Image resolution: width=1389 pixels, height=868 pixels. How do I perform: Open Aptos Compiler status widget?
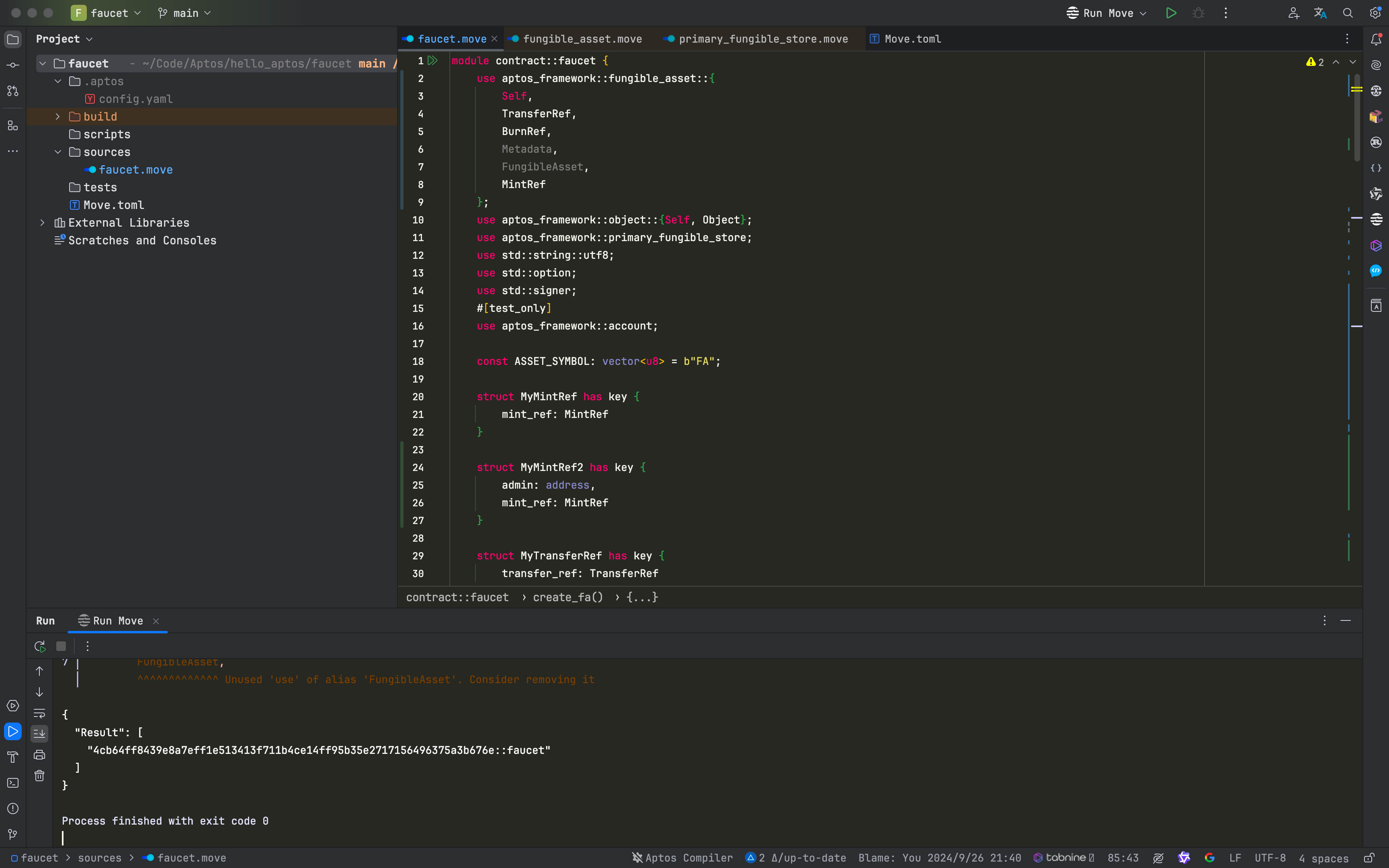coord(682,858)
